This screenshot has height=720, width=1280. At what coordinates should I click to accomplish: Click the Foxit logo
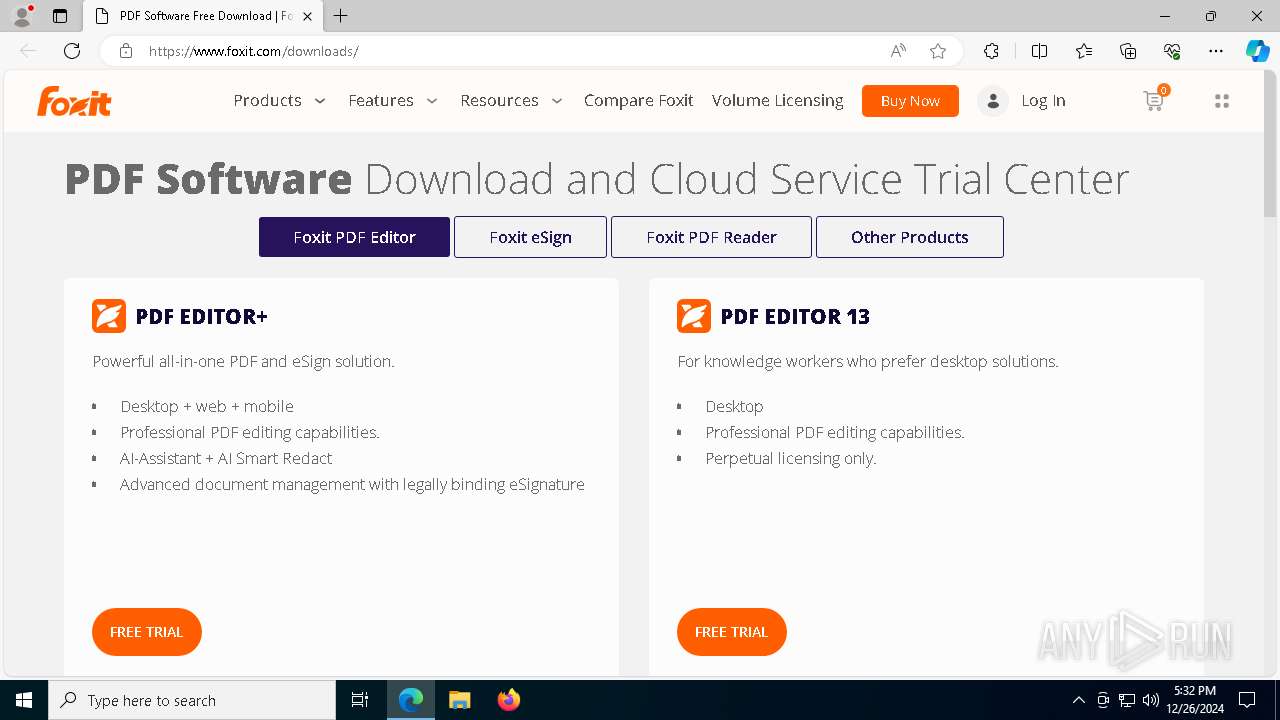click(x=74, y=101)
